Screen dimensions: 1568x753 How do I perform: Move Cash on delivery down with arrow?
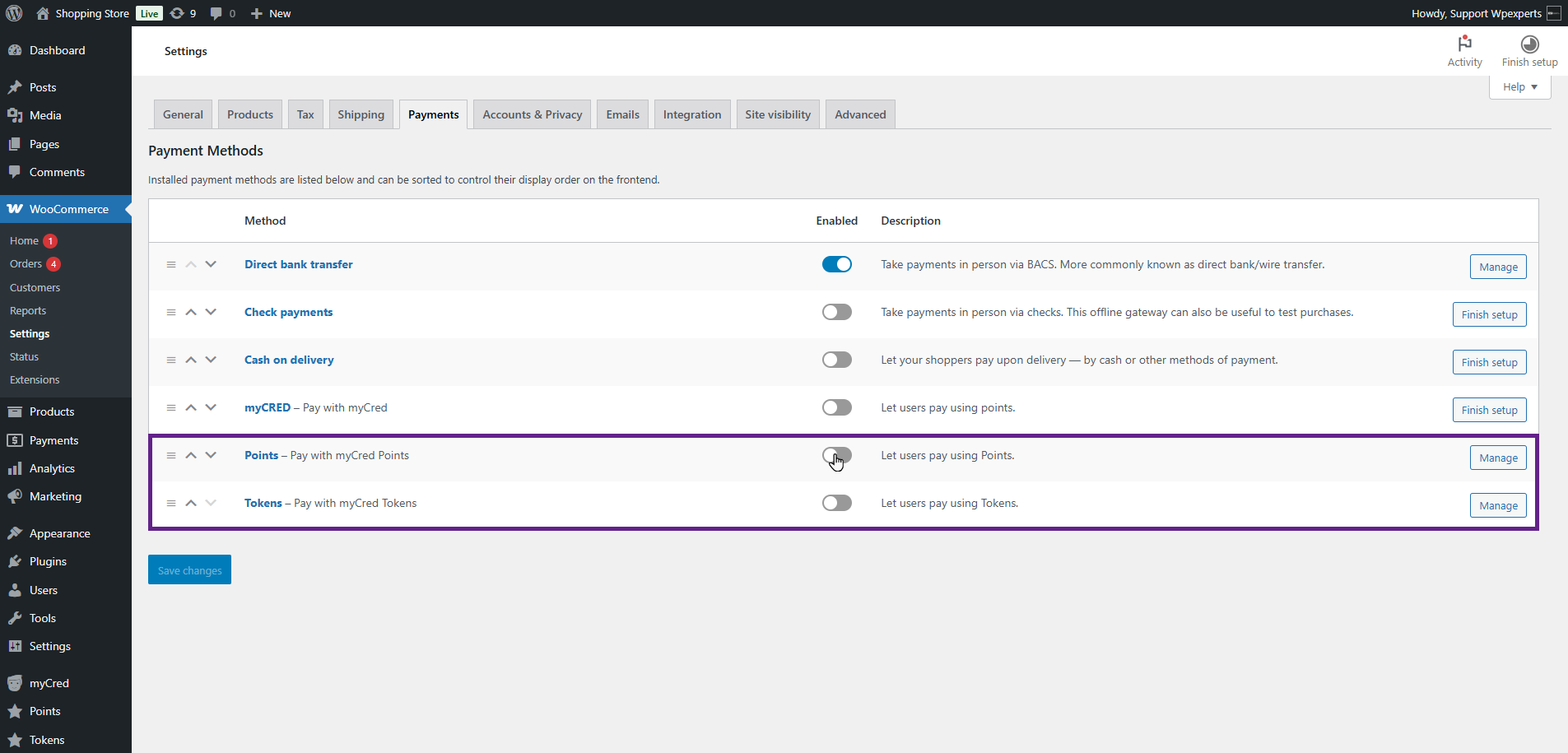point(211,360)
